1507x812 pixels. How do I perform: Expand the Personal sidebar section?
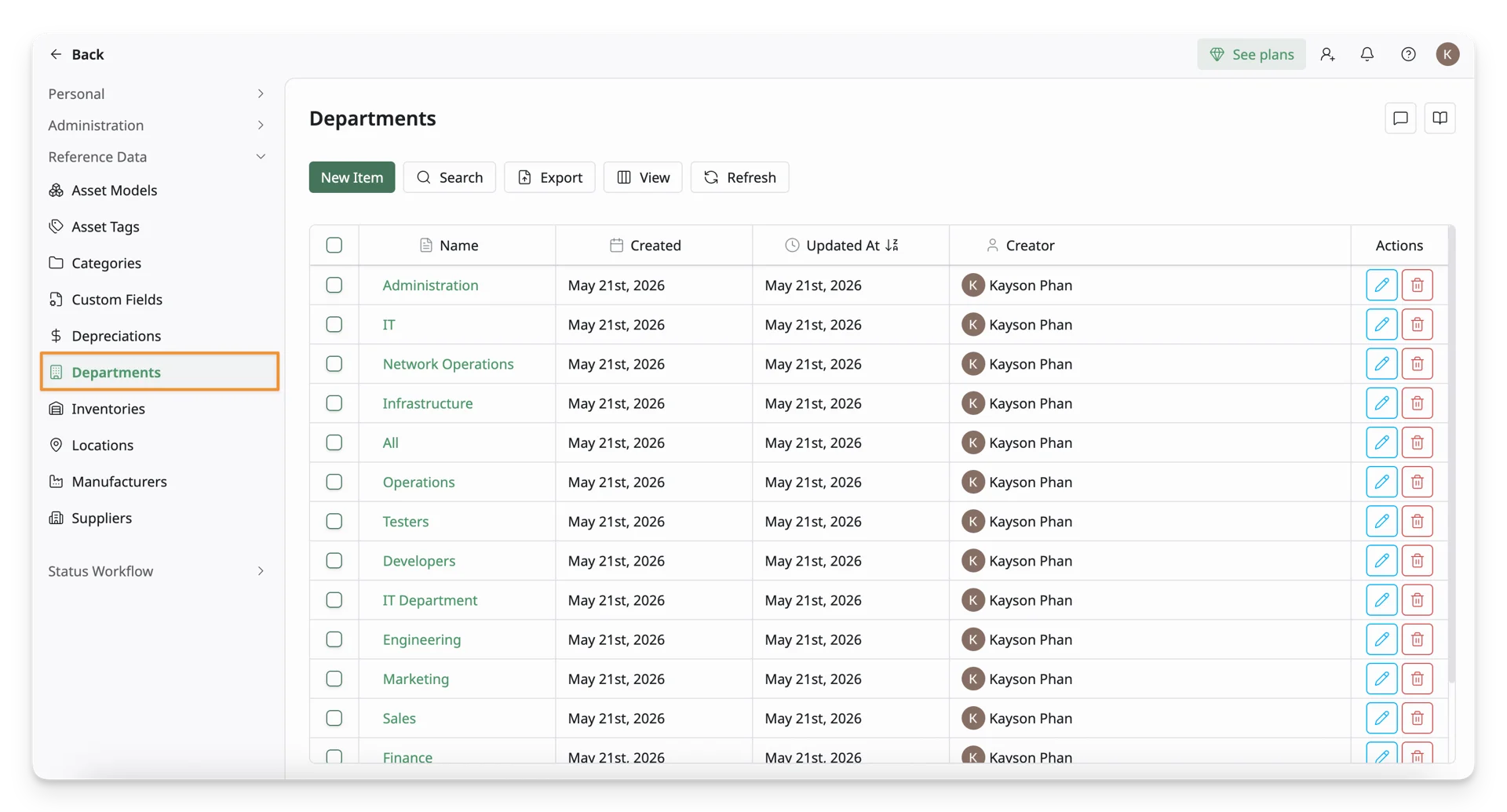tap(157, 94)
